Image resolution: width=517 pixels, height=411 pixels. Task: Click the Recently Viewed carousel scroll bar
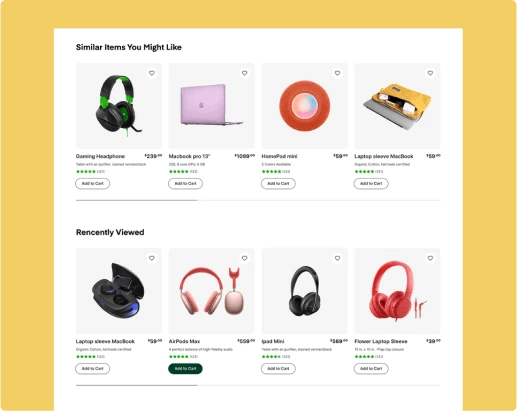[x=258, y=385]
